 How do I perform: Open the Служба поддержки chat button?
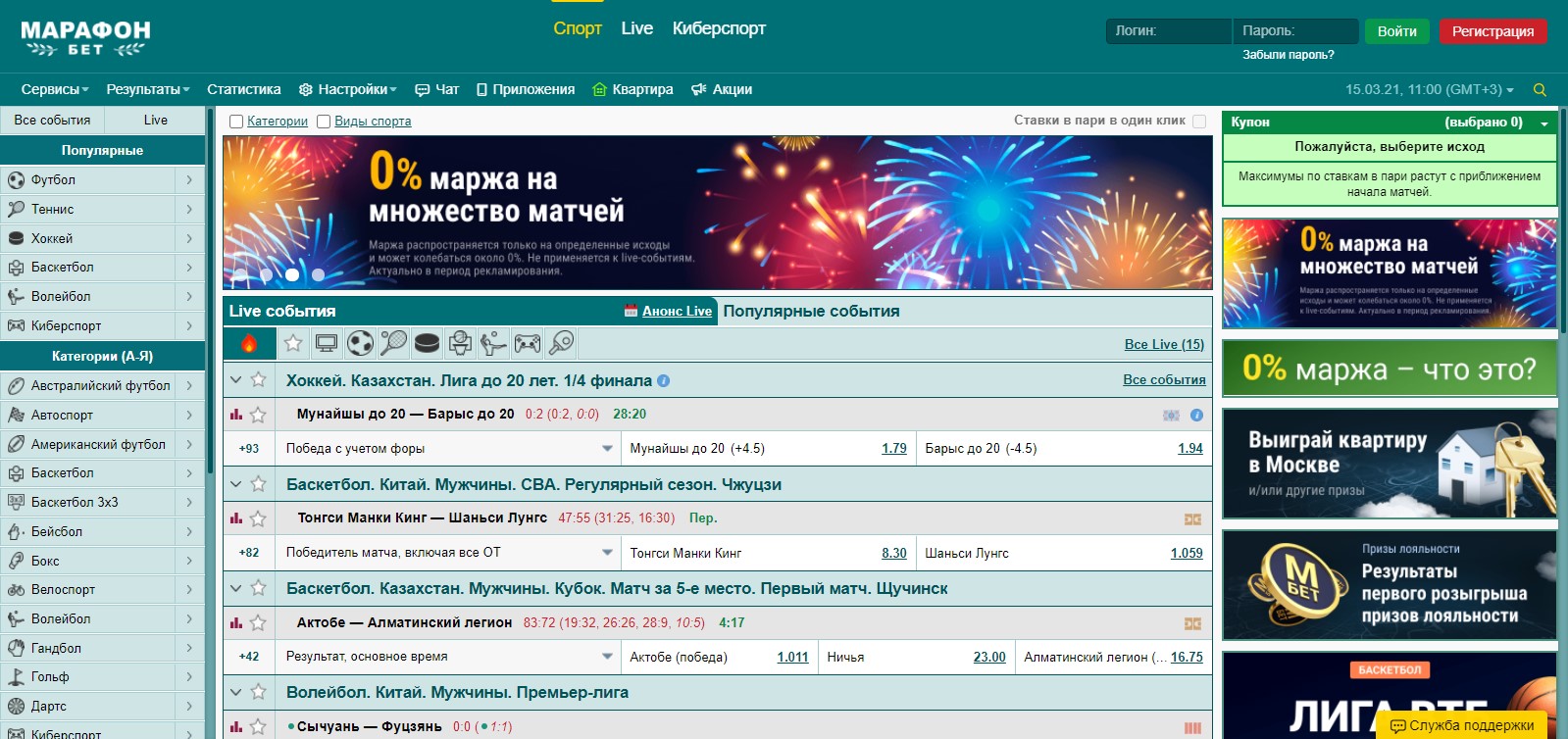[1461, 725]
